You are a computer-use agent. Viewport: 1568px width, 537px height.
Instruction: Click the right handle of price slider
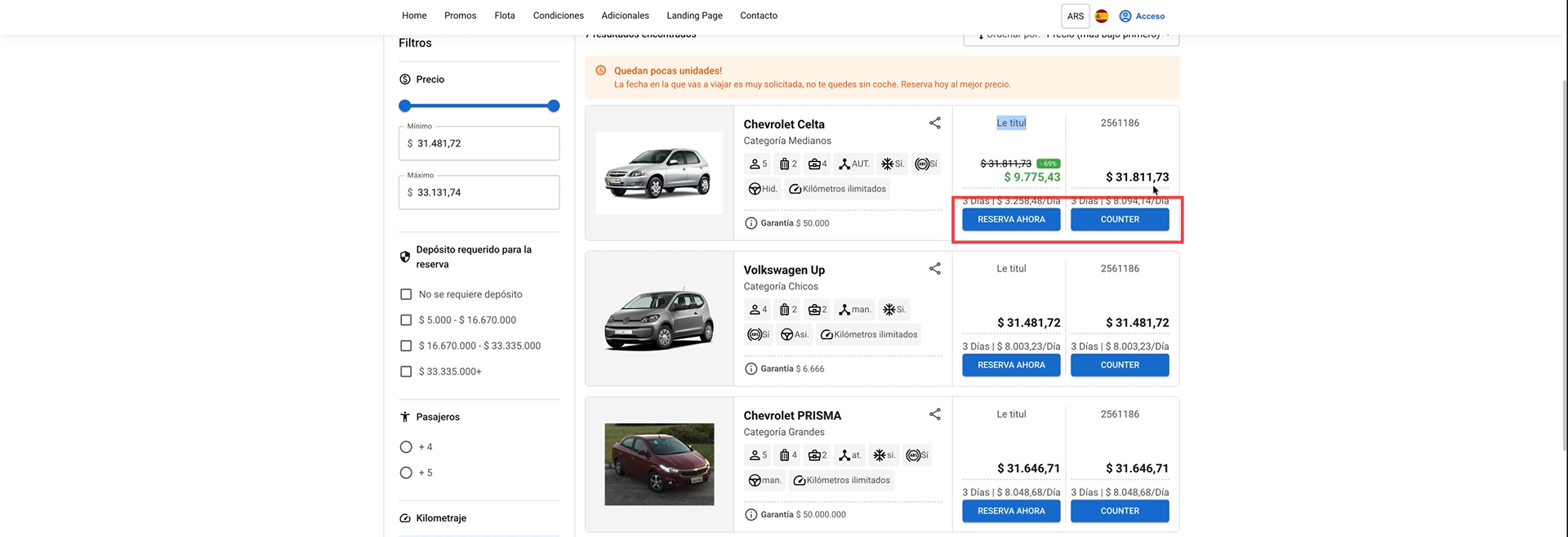(554, 106)
